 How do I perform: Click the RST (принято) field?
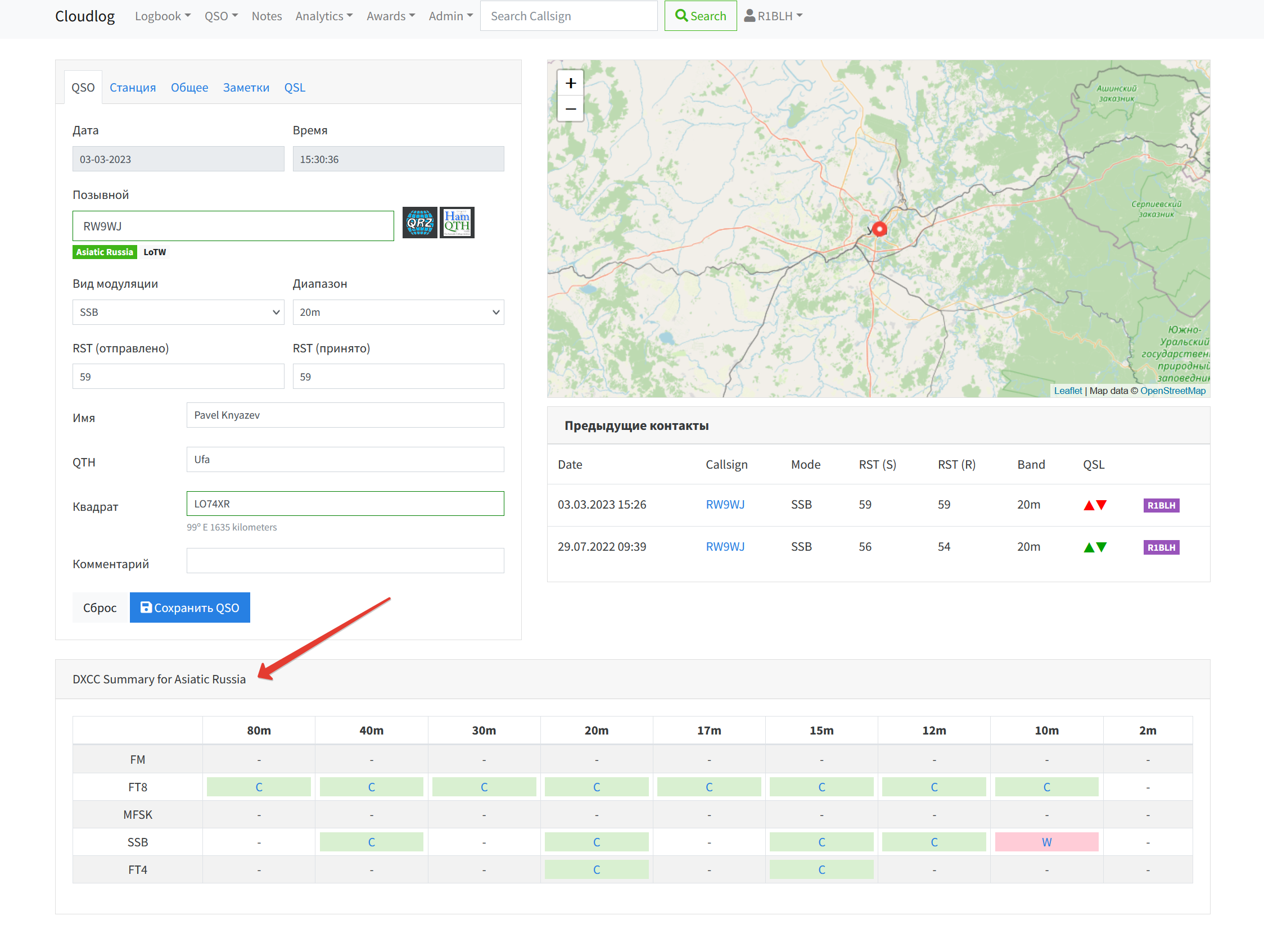[398, 377]
